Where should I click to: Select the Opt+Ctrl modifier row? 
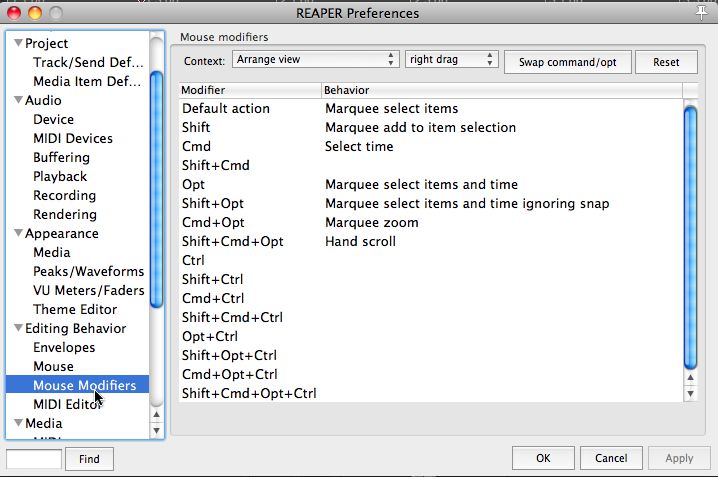coord(431,336)
